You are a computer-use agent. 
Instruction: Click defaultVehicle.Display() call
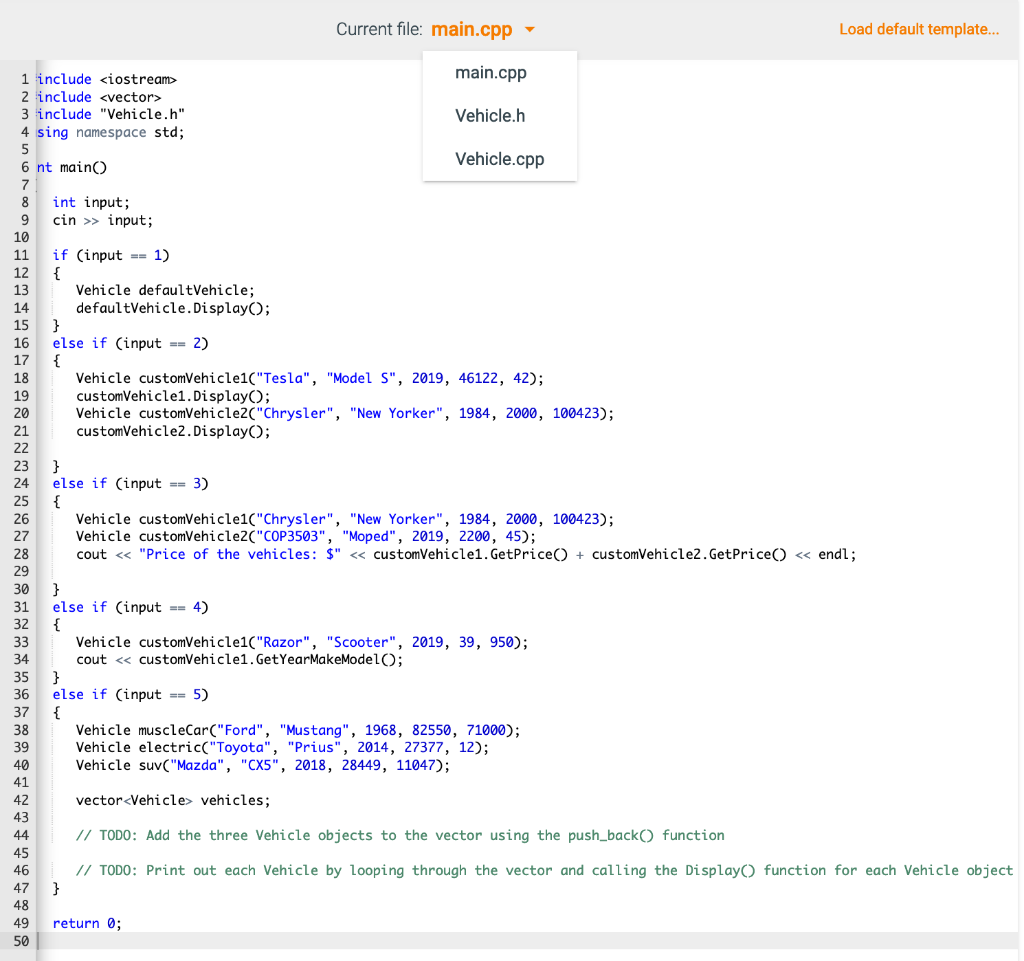pos(173,307)
